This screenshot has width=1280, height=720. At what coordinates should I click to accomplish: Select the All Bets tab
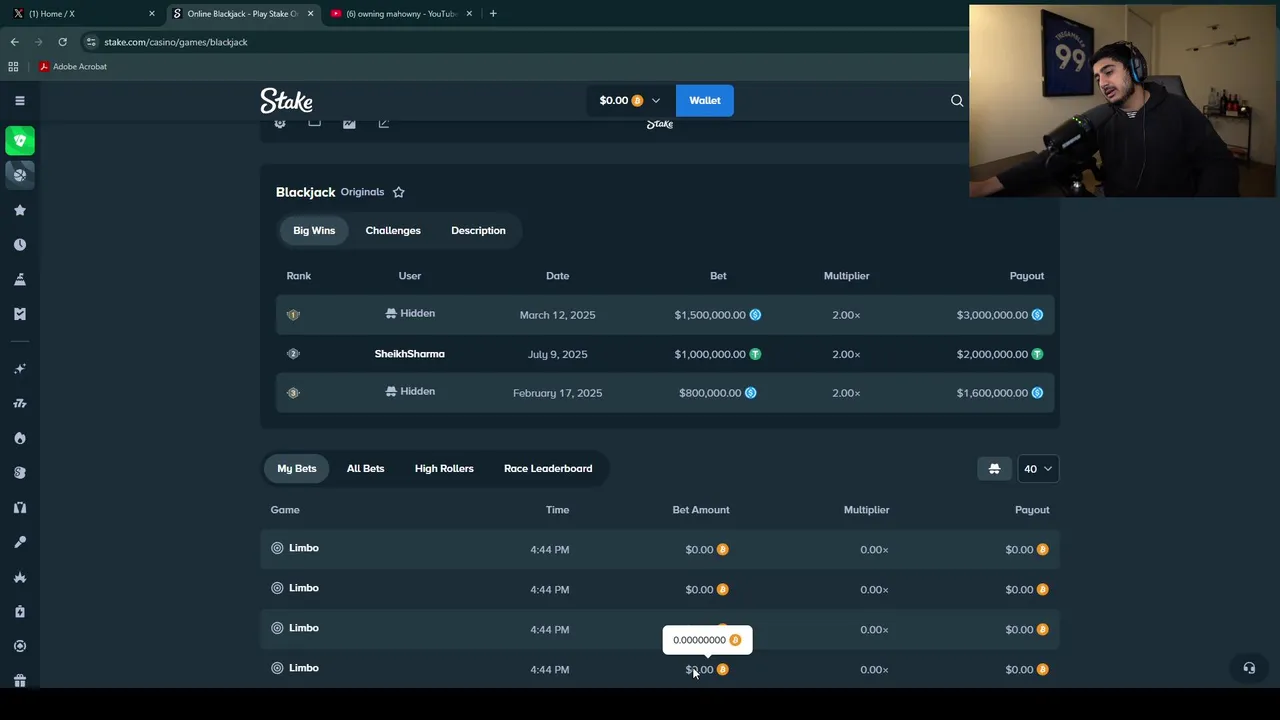tap(365, 469)
